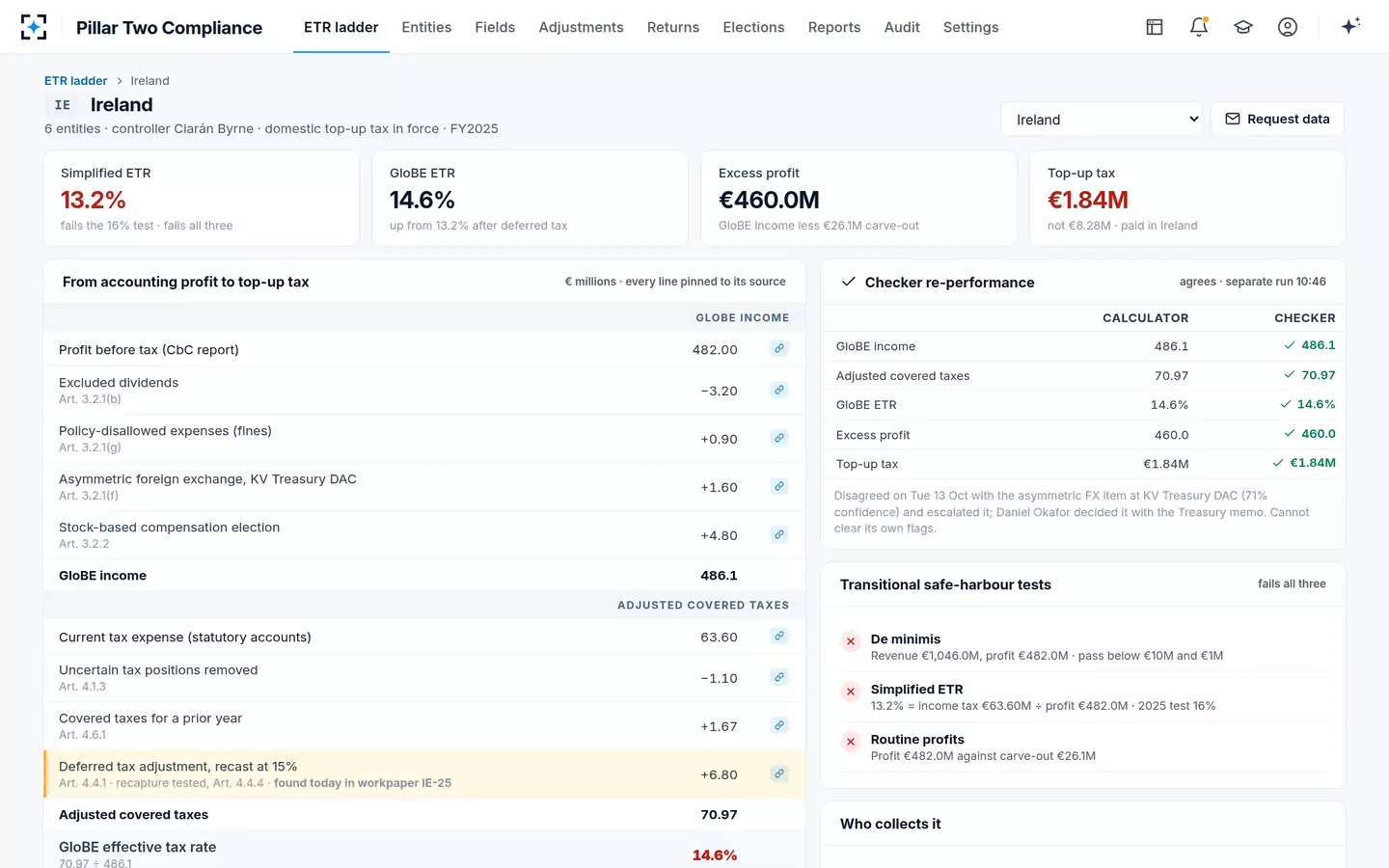This screenshot has width=1389, height=868.
Task: Click the De minimis test revenue description
Action: pos(1047,656)
